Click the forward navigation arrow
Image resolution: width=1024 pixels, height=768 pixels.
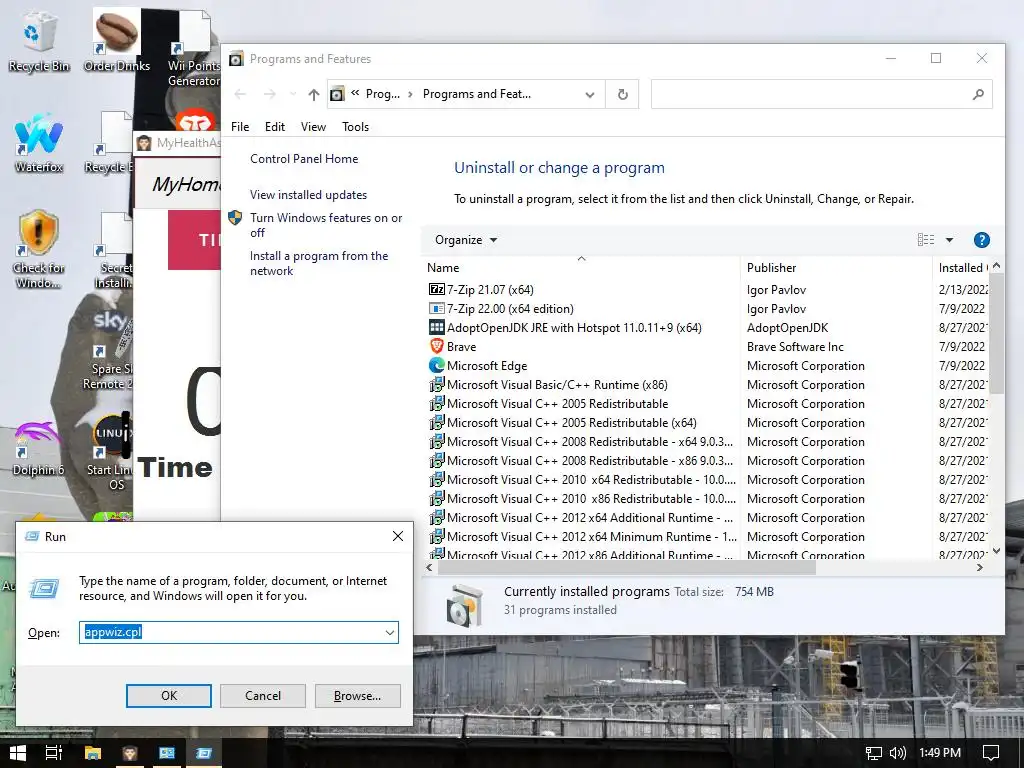coord(269,95)
